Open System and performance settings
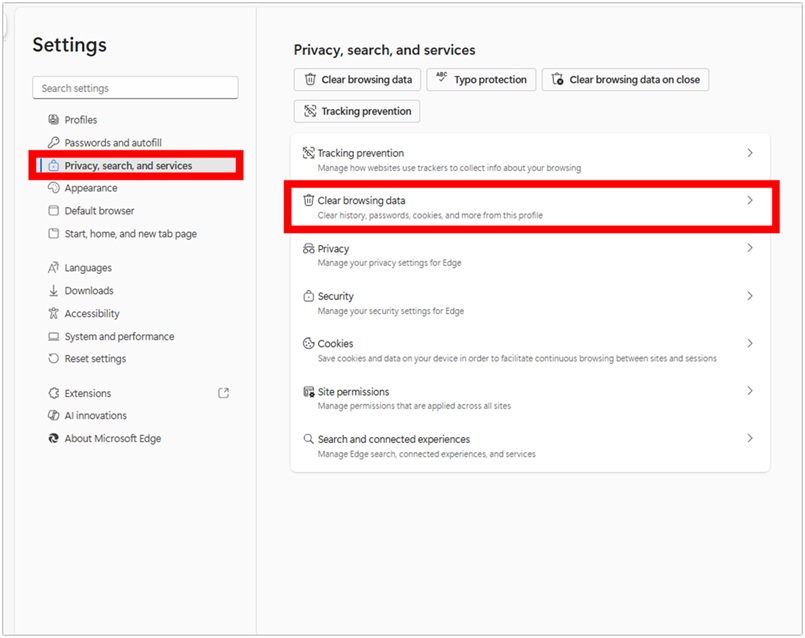This screenshot has height=638, width=805. (119, 337)
